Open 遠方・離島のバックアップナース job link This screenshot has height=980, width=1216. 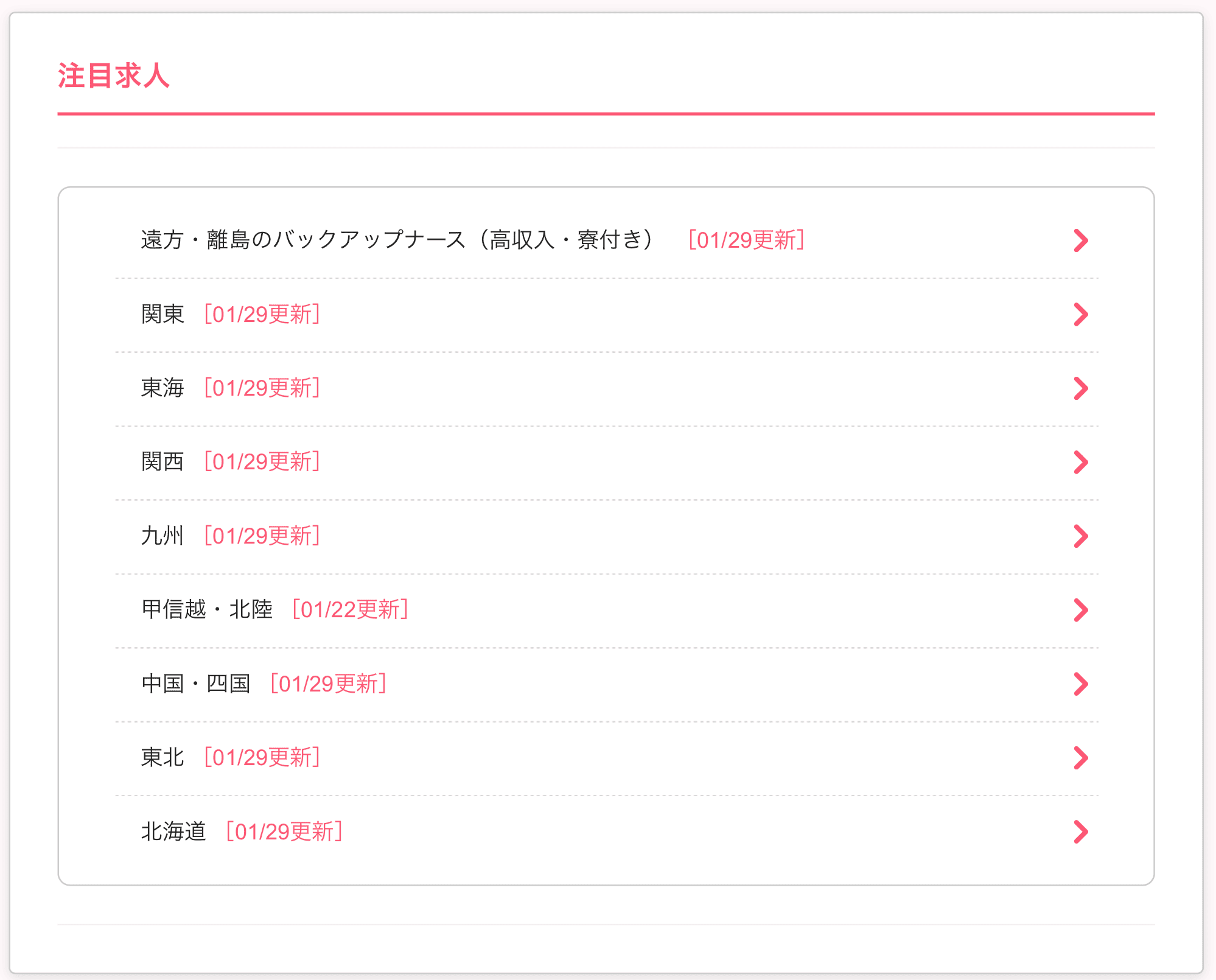coord(397,240)
